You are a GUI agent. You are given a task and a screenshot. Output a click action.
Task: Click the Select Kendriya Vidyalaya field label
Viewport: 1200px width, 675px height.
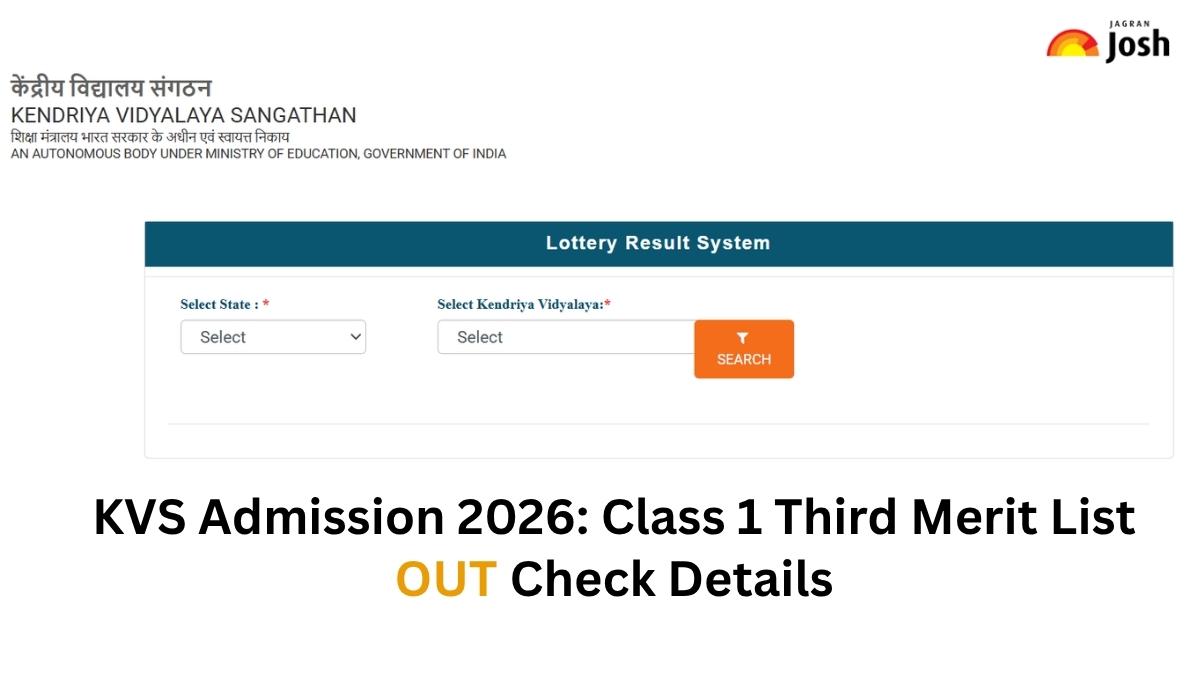[x=520, y=304]
